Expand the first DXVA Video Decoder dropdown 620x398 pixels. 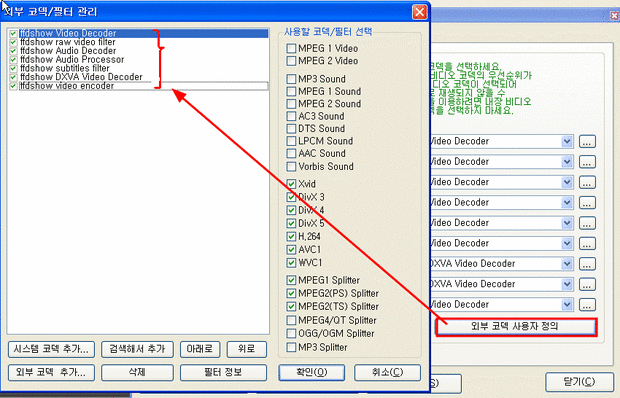click(567, 264)
